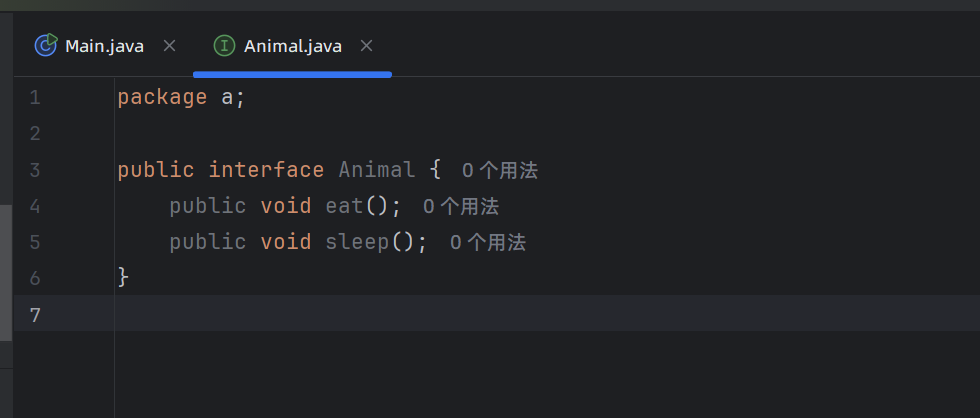Place the cursor on the Animal identifier
The width and height of the screenshot is (980, 418).
click(376, 170)
